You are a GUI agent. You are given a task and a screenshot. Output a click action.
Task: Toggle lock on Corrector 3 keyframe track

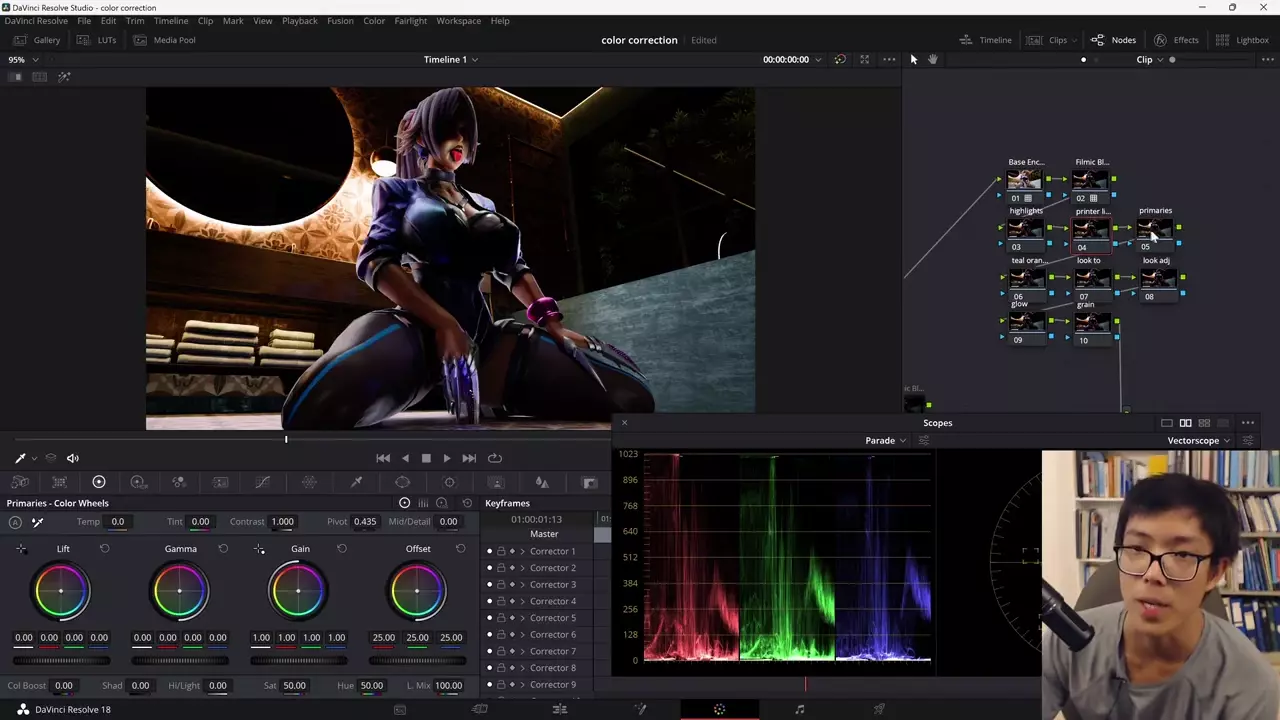(x=501, y=585)
